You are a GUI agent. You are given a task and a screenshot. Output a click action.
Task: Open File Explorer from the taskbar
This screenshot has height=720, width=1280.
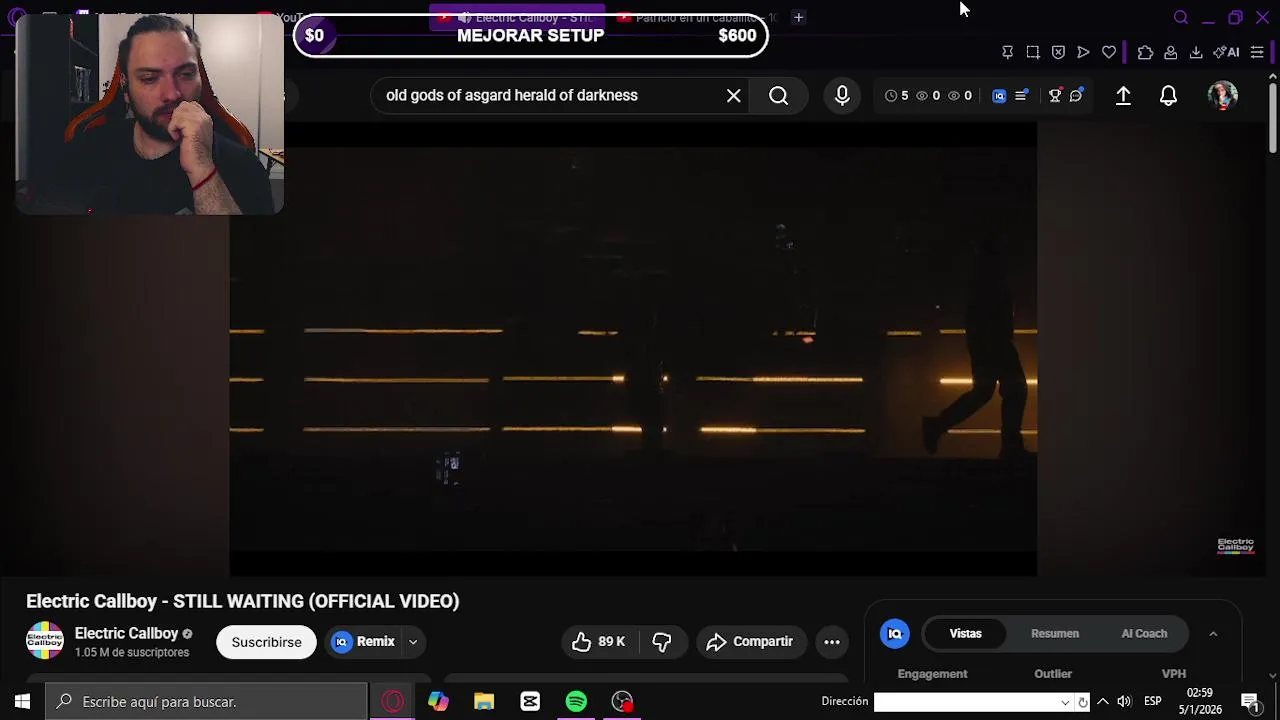coord(484,701)
